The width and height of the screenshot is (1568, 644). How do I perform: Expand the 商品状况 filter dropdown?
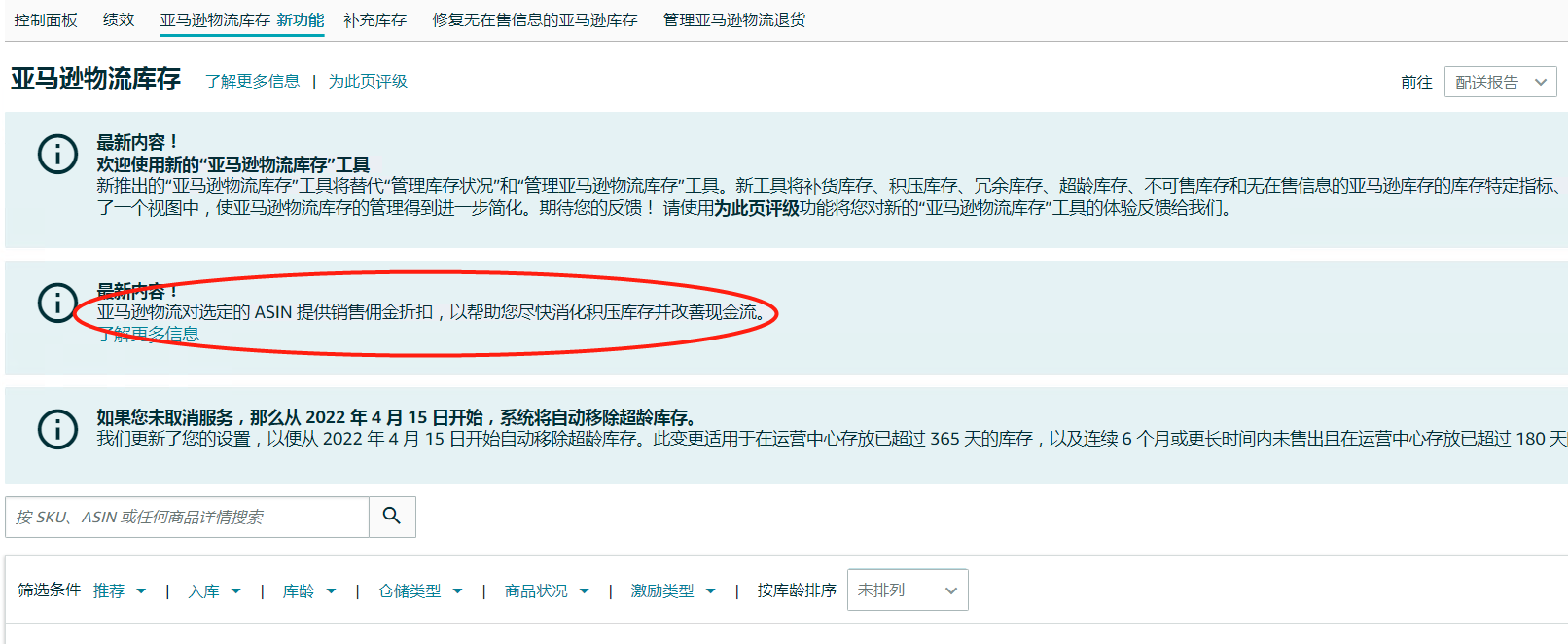click(x=547, y=590)
